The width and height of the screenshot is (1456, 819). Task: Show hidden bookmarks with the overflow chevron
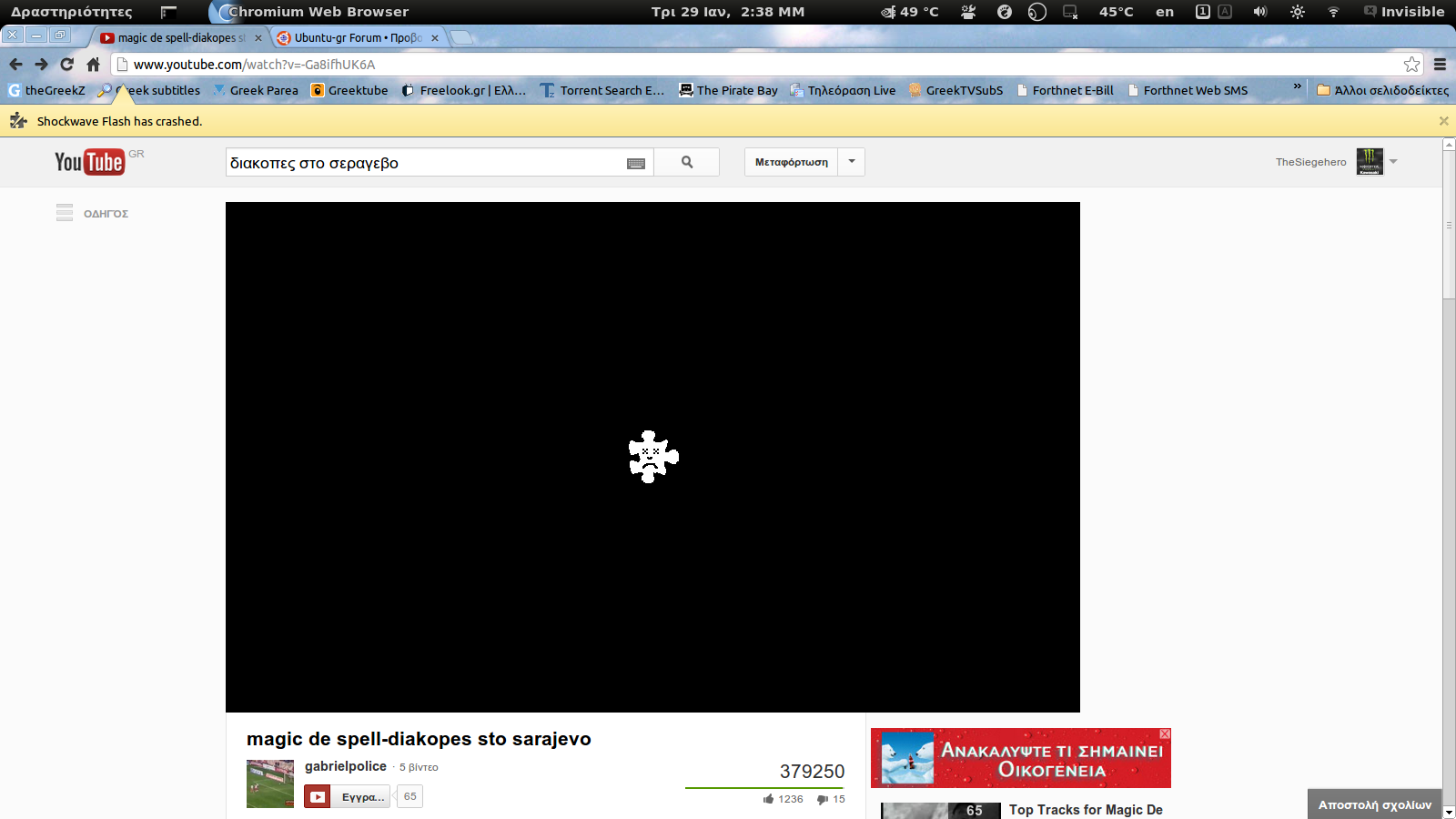coord(1297,86)
